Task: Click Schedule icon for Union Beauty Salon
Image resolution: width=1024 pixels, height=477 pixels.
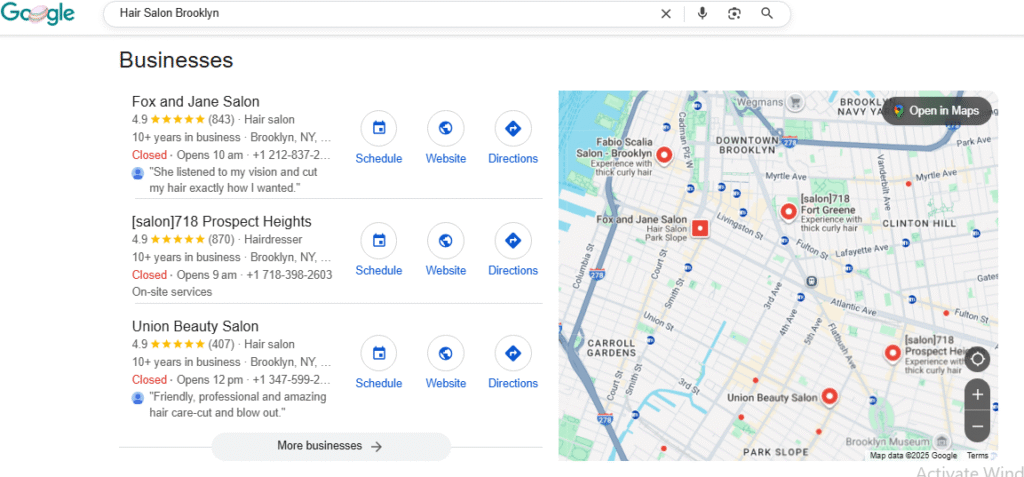Action: tap(379, 354)
